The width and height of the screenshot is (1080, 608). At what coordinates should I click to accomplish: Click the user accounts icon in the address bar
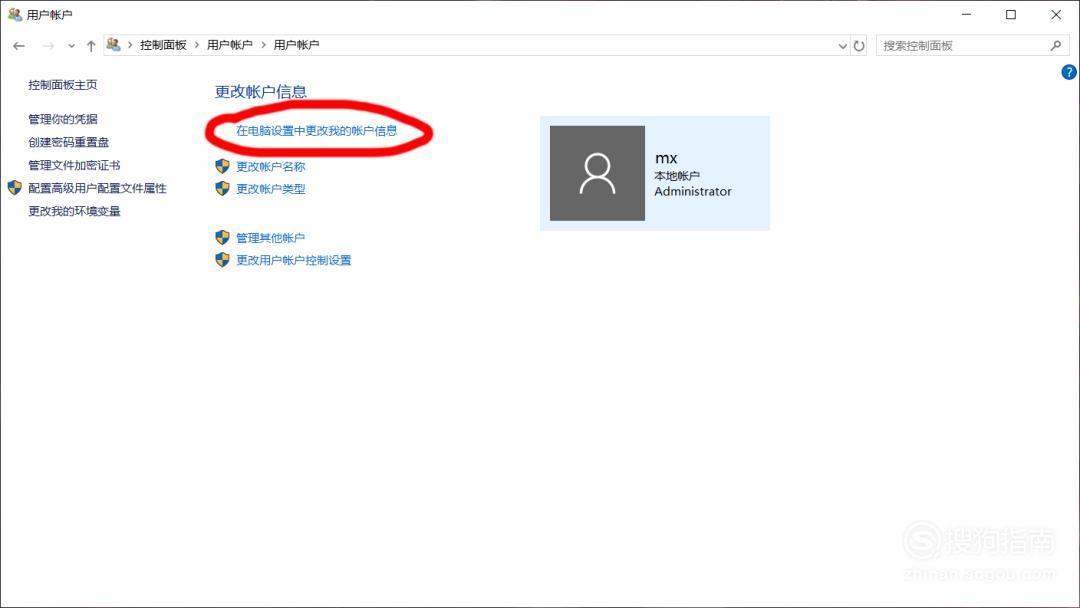114,45
